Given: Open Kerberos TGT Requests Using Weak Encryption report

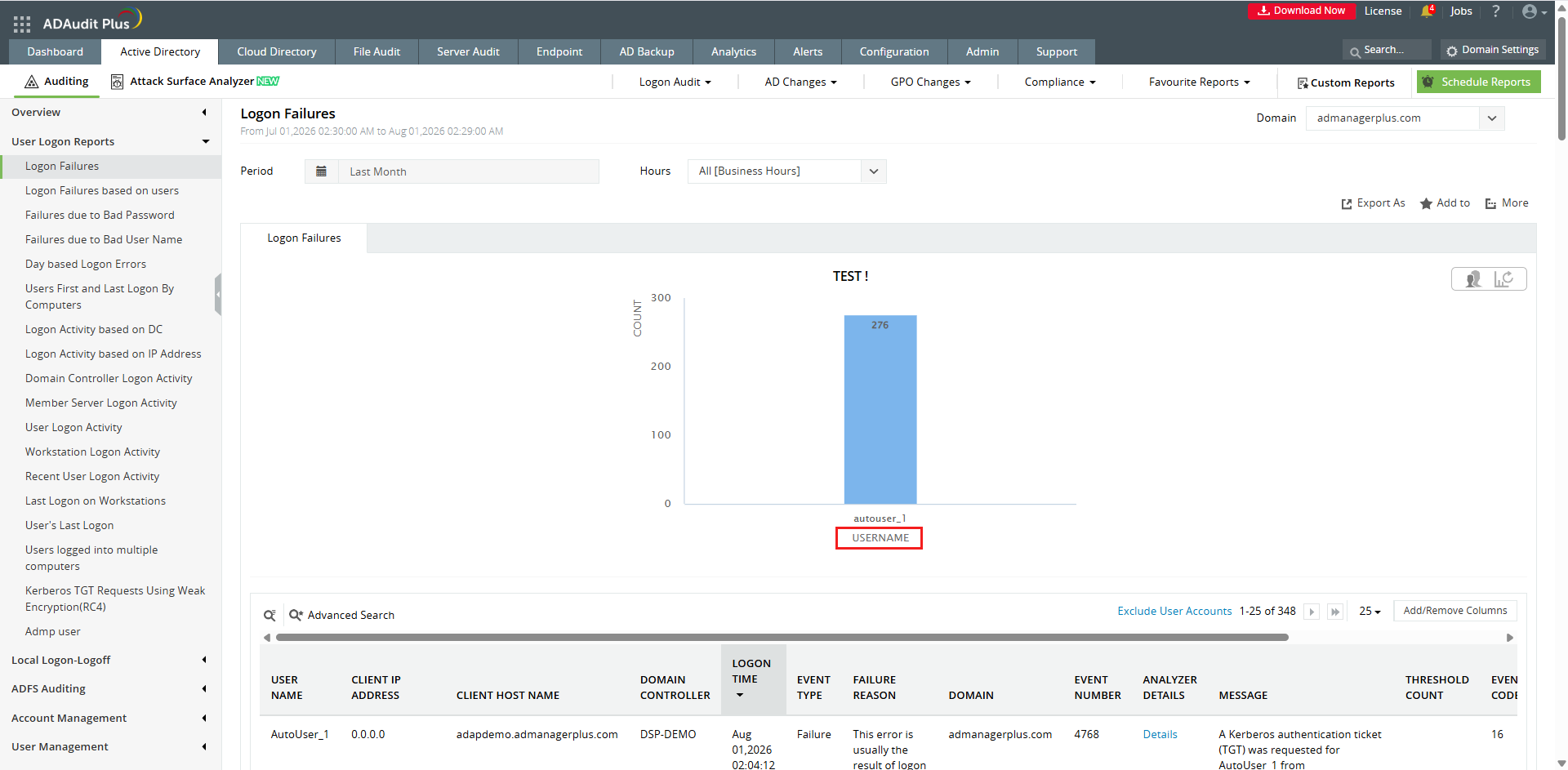Looking at the screenshot, I should (x=115, y=599).
